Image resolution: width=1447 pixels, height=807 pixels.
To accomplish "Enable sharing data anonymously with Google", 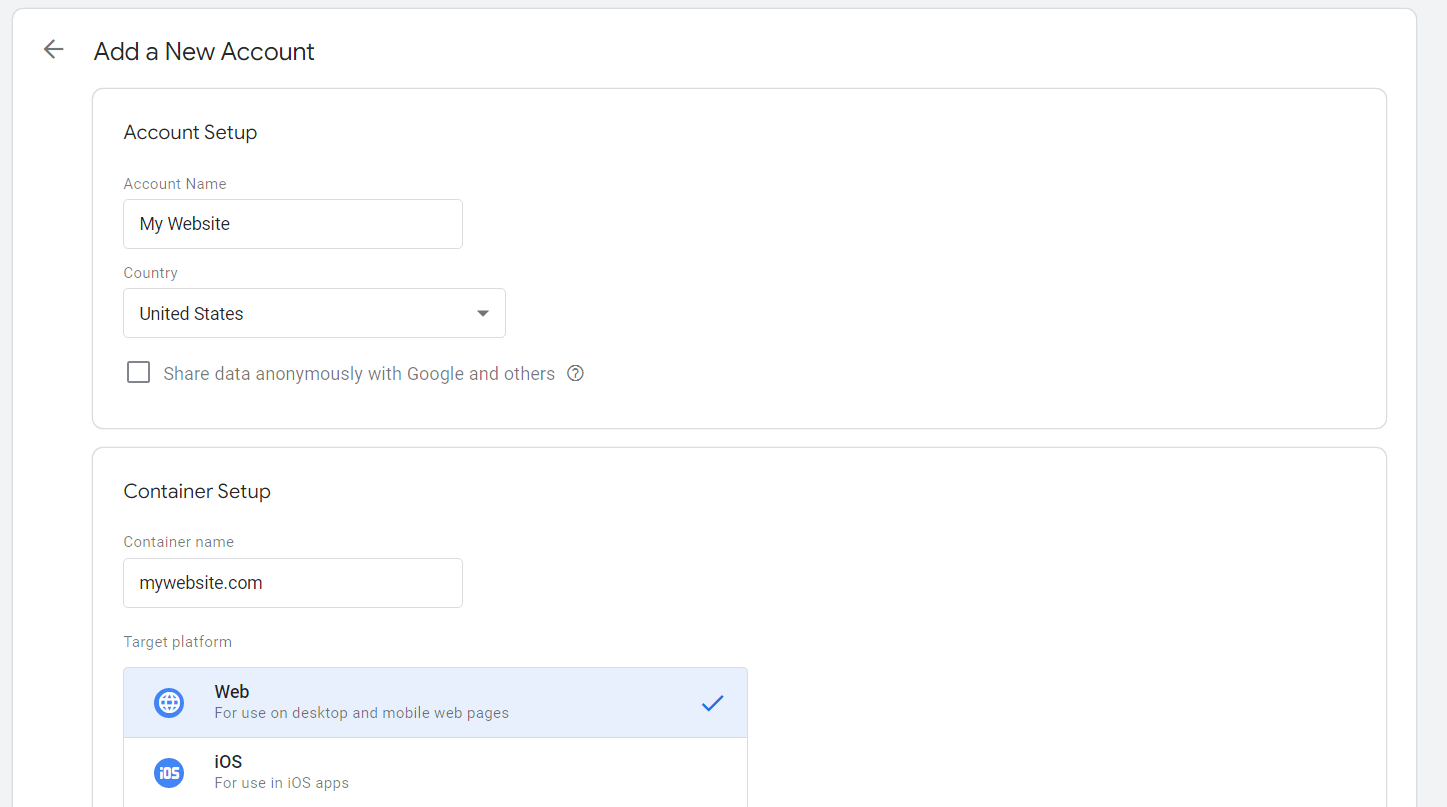I will tap(138, 371).
